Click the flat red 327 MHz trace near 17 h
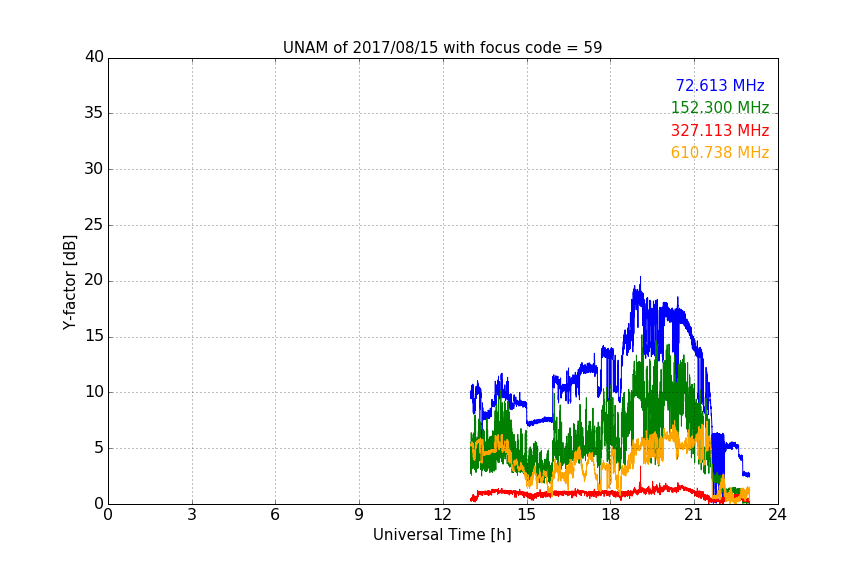Viewport: 864px width, 576px height. 582,493
